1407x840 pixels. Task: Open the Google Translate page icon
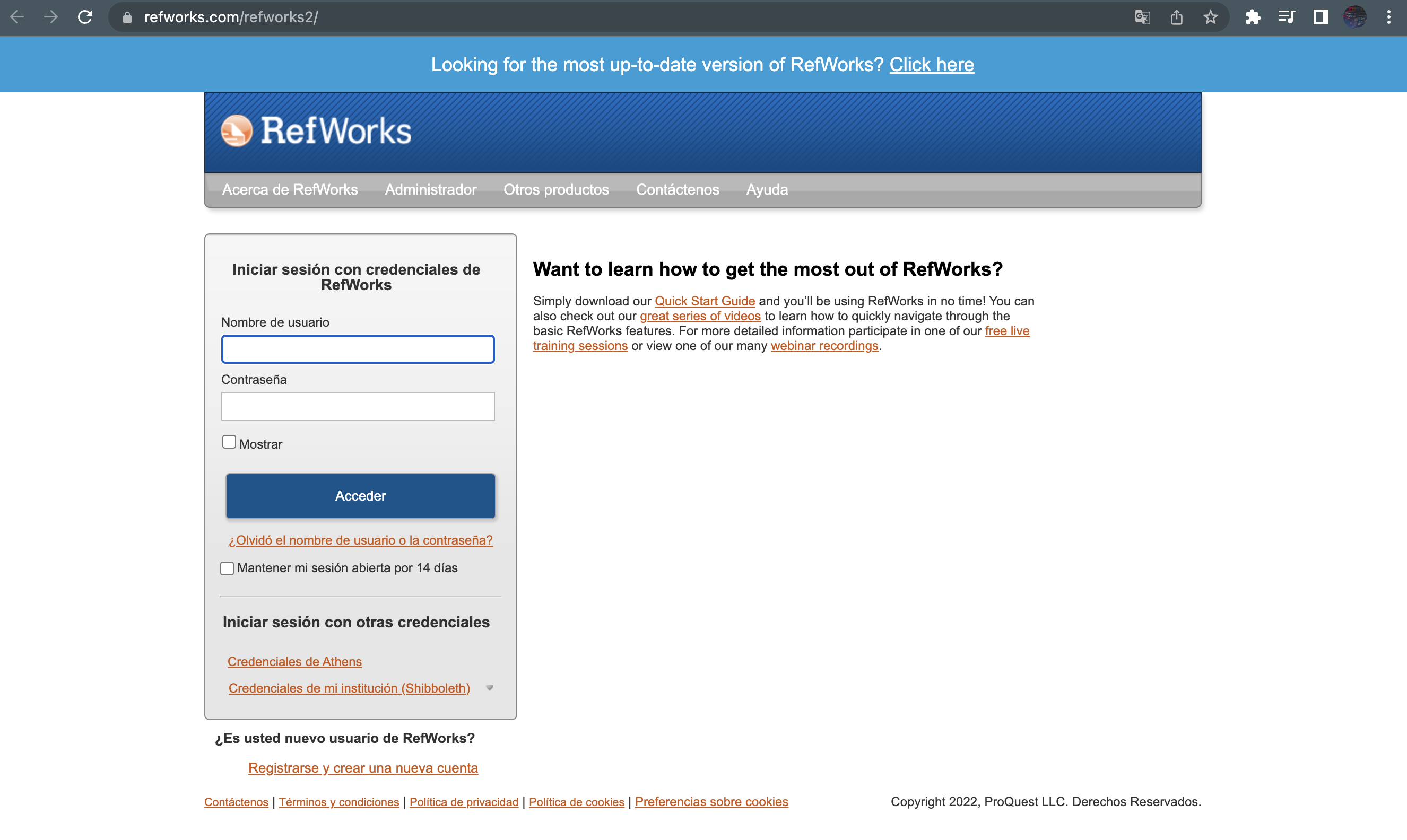coord(1143,17)
